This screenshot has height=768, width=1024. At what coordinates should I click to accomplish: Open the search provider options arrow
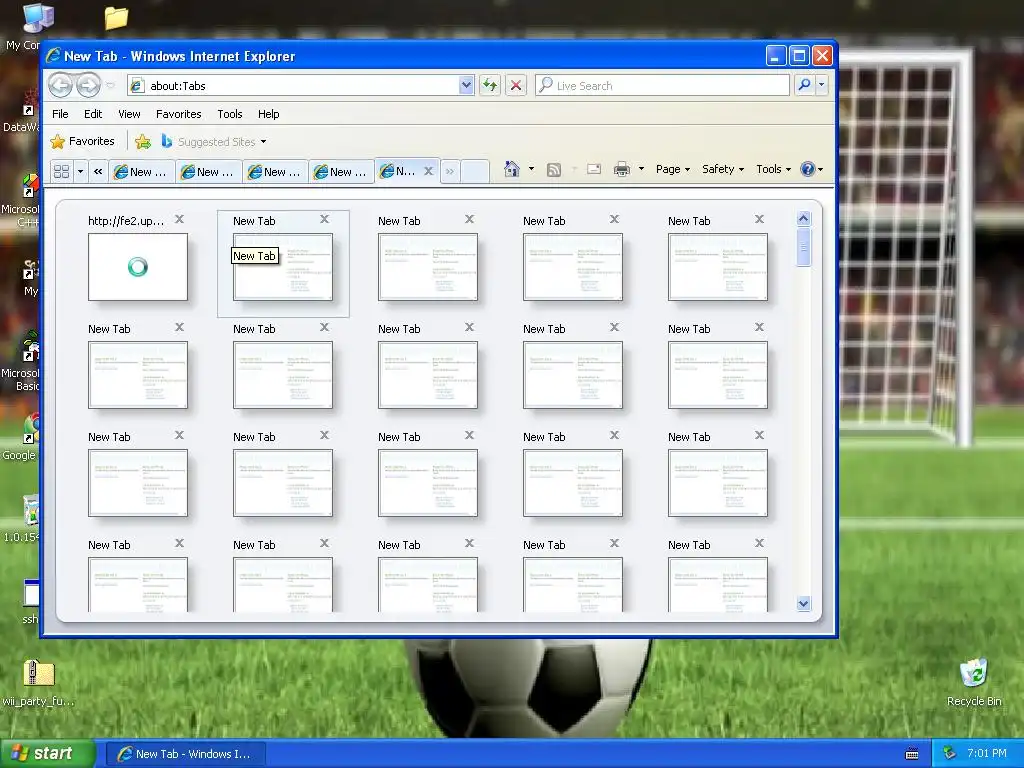point(822,85)
